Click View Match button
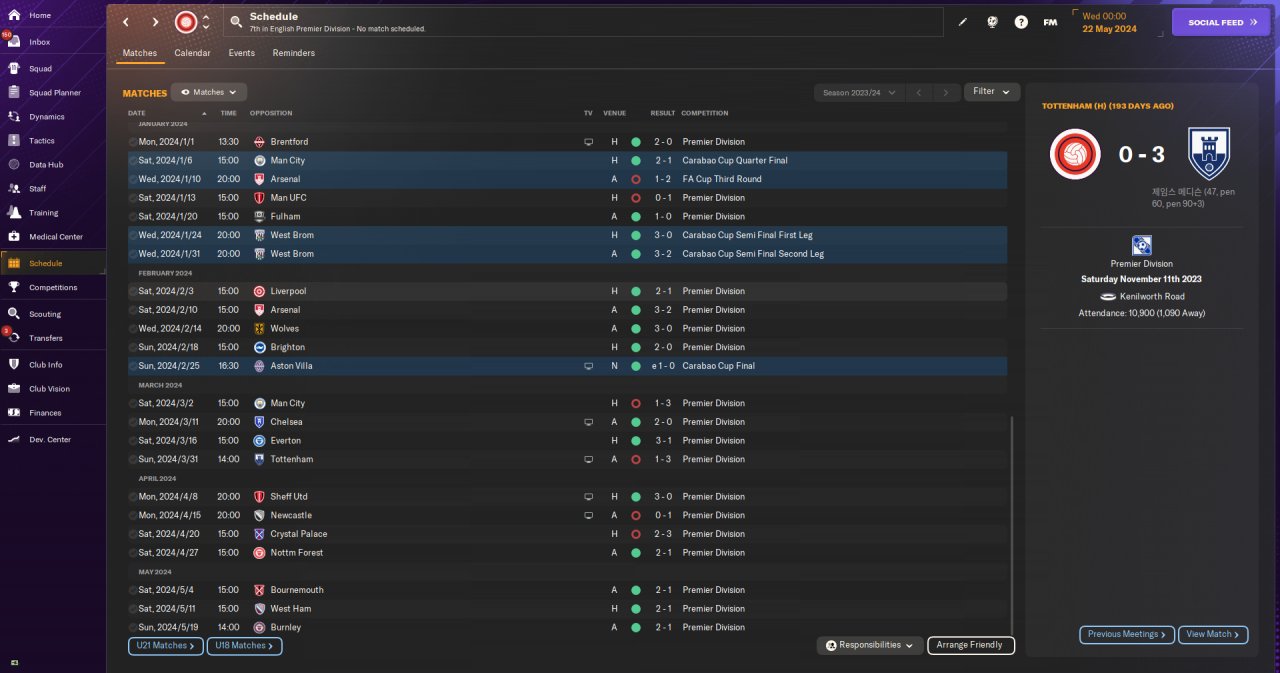This screenshot has width=1280, height=673. 1214,634
